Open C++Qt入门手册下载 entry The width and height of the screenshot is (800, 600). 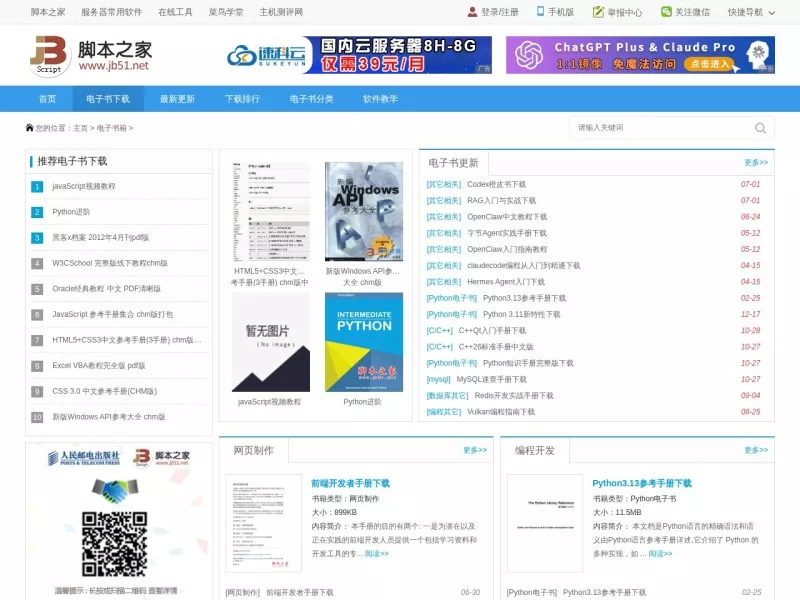[x=492, y=331]
